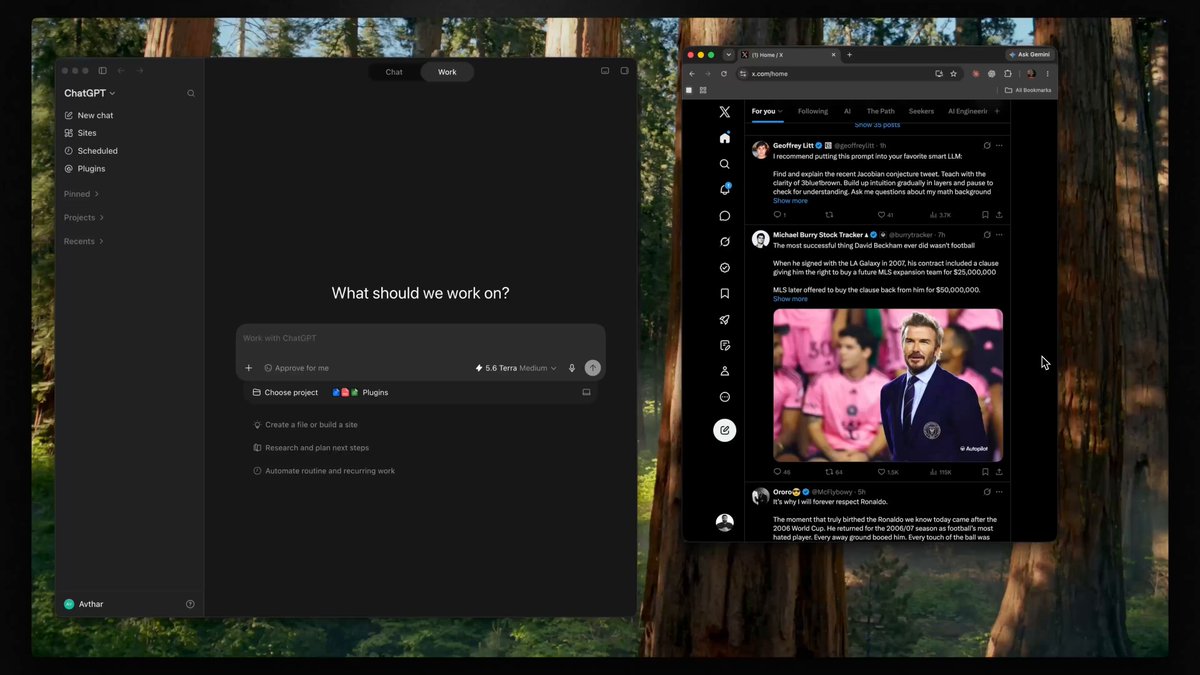Expand the Recents section
Viewport: 1200px width, 675px height.
[x=82, y=241]
